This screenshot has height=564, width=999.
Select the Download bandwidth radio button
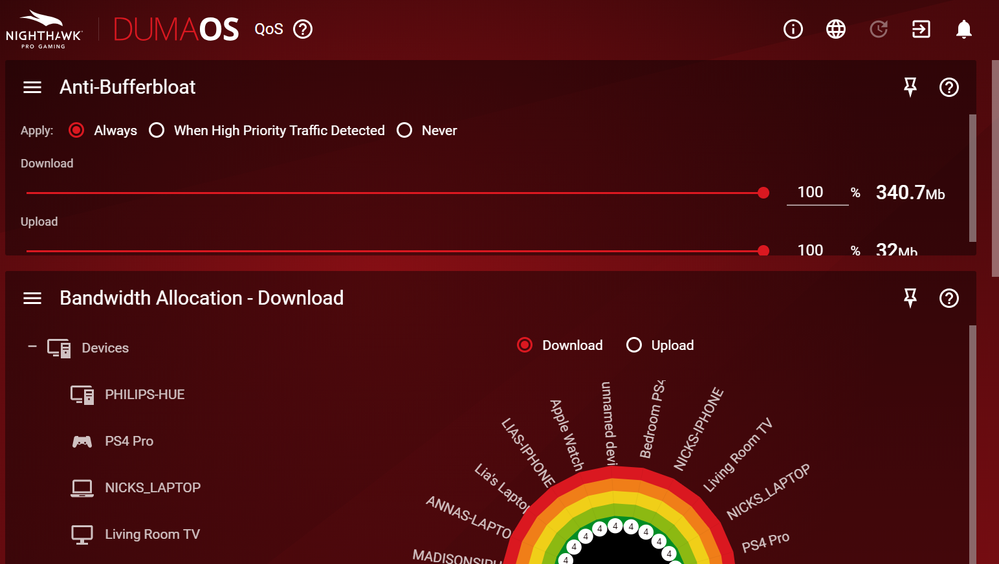[x=525, y=345]
